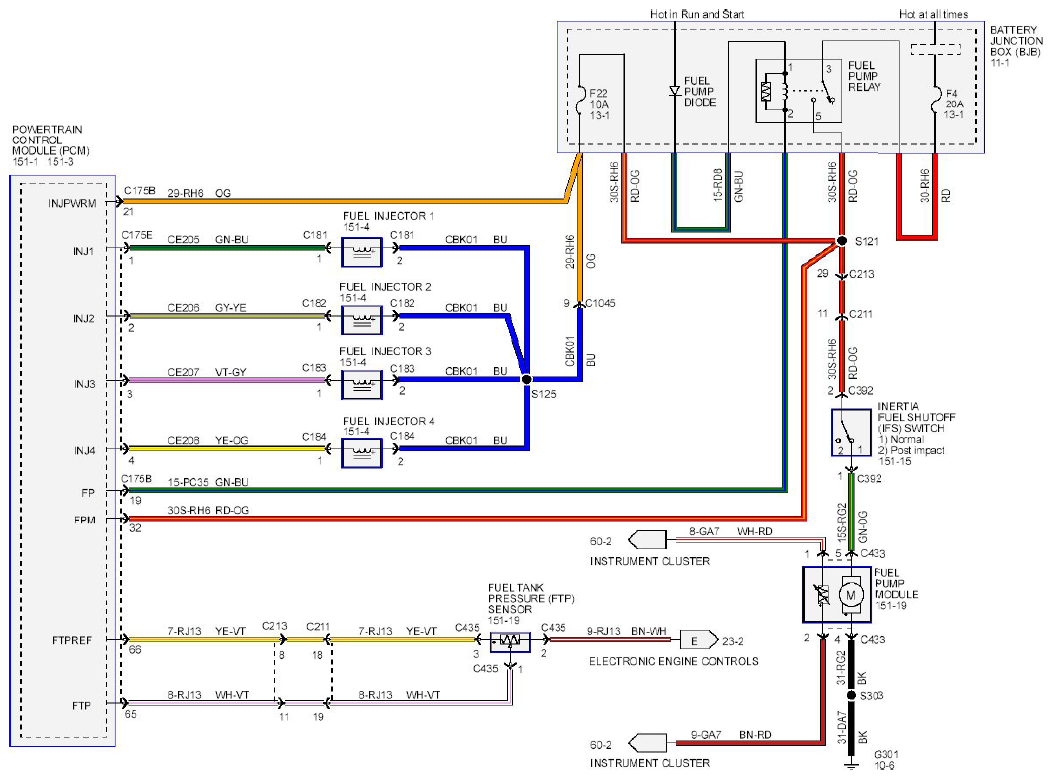Image resolution: width=1052 pixels, height=779 pixels.
Task: Click the Electronic Engine Controls E arrow
Action: pos(698,641)
